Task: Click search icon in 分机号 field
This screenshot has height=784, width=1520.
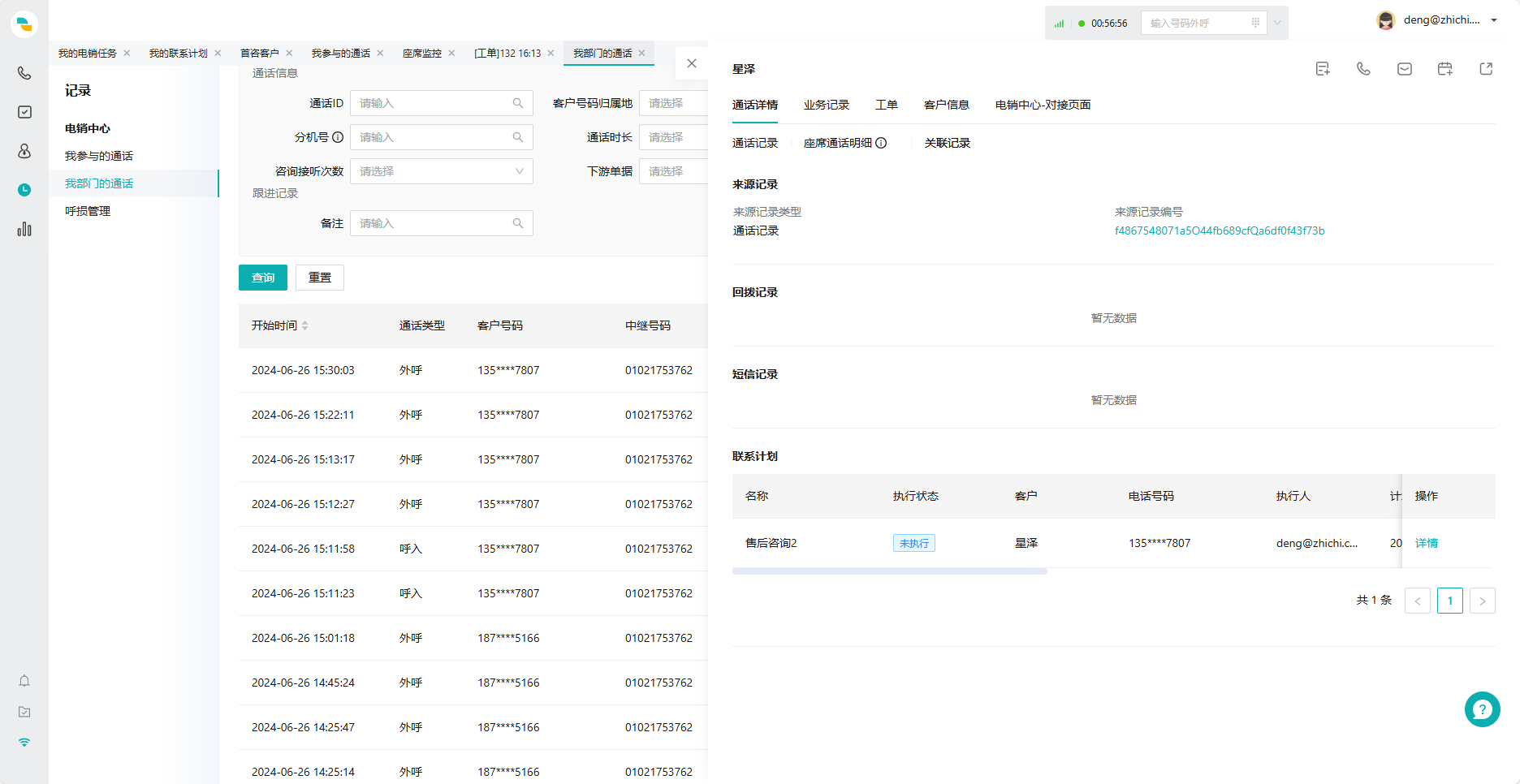Action: (x=518, y=137)
